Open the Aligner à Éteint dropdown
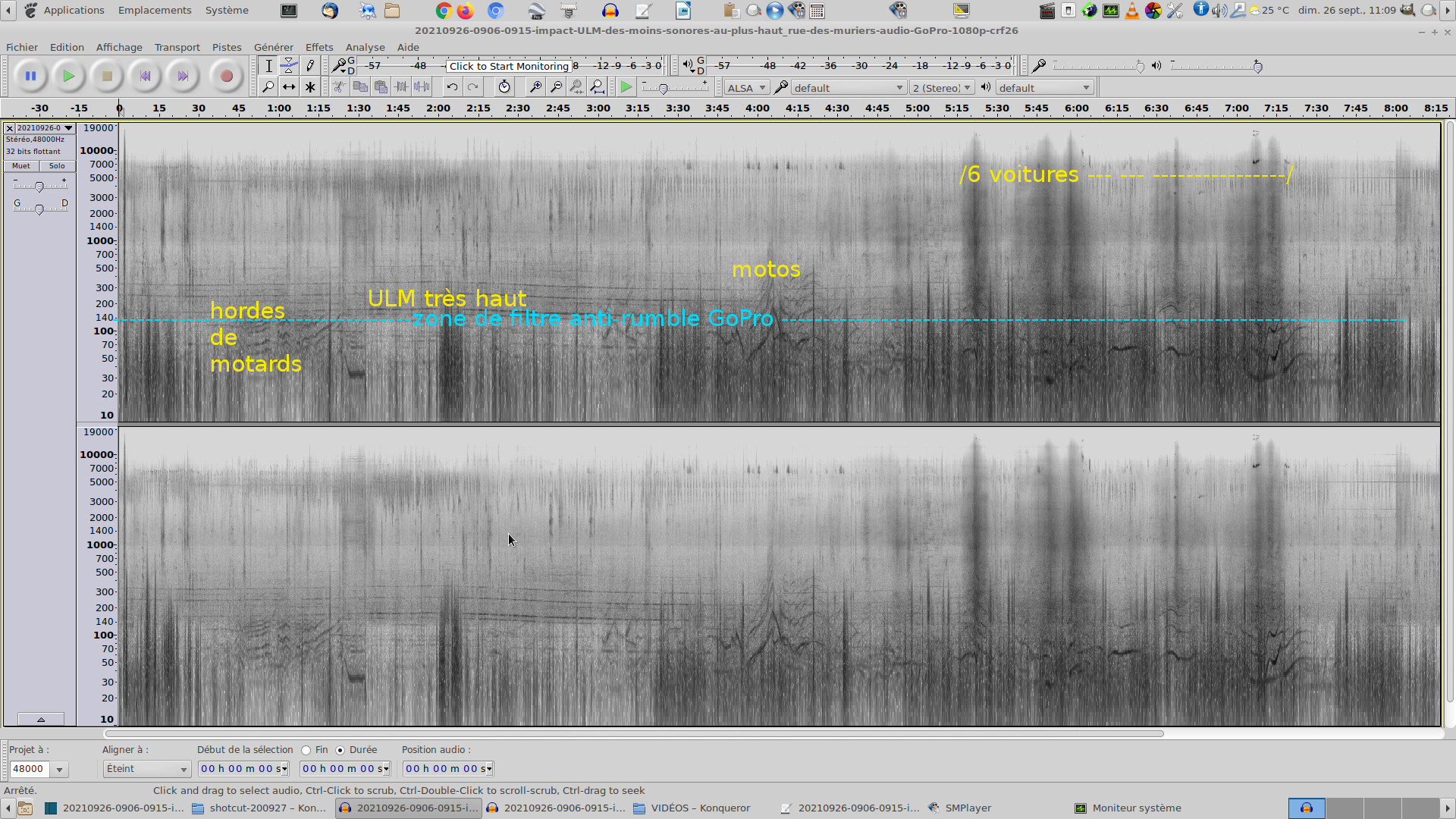 (146, 769)
